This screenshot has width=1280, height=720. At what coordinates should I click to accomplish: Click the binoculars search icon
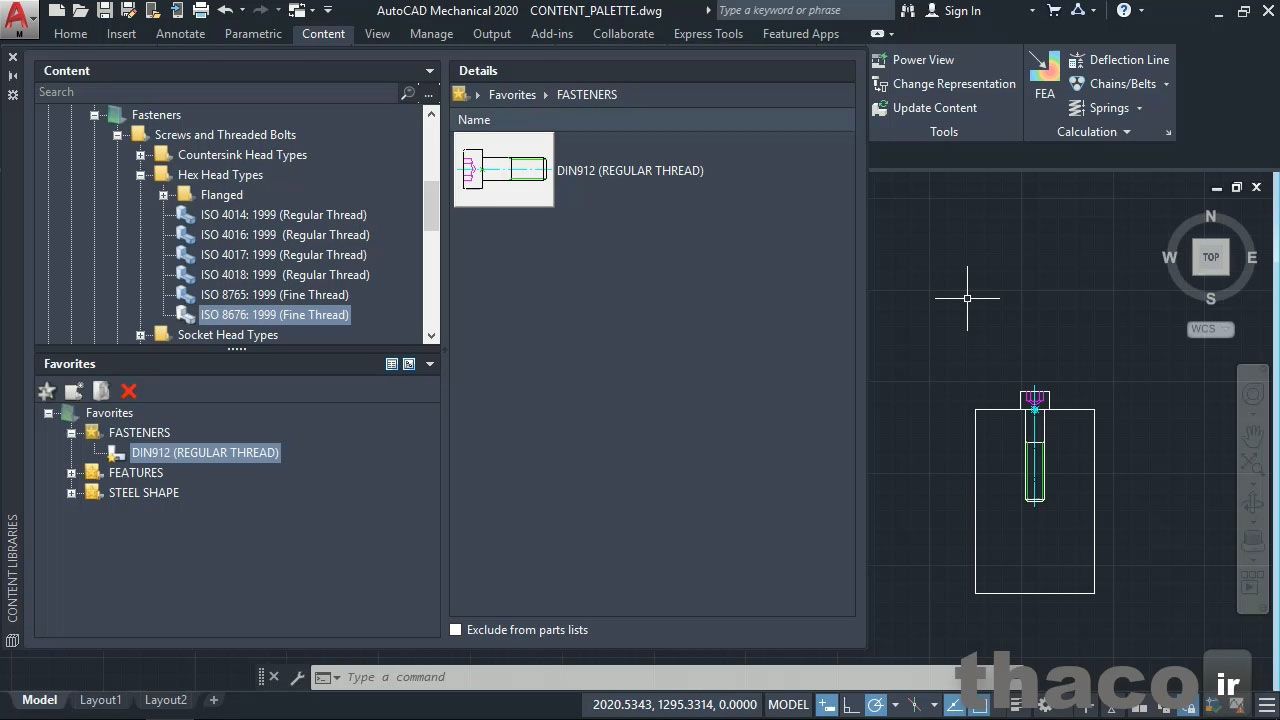tap(908, 11)
